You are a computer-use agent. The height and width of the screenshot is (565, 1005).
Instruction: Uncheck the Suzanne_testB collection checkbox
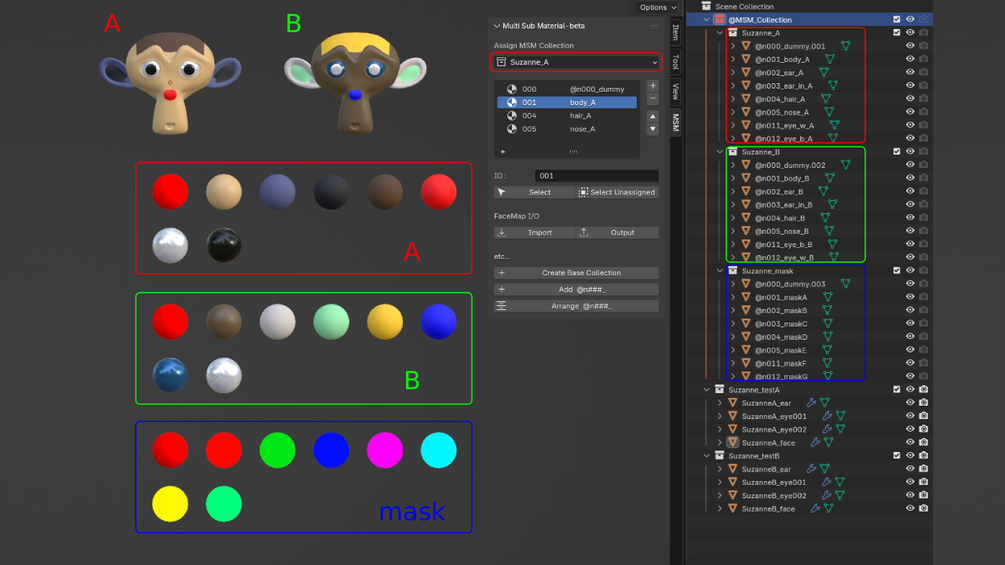click(x=897, y=455)
